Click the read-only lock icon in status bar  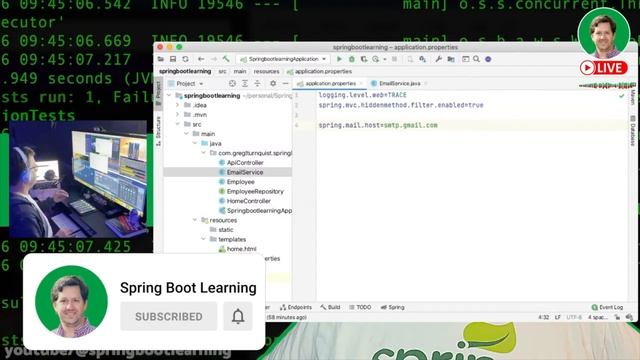(x=617, y=317)
